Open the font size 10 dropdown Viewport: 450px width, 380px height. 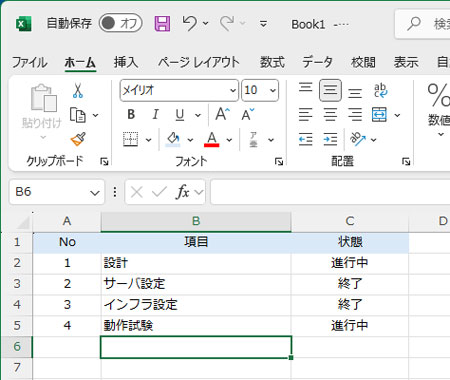[273, 90]
